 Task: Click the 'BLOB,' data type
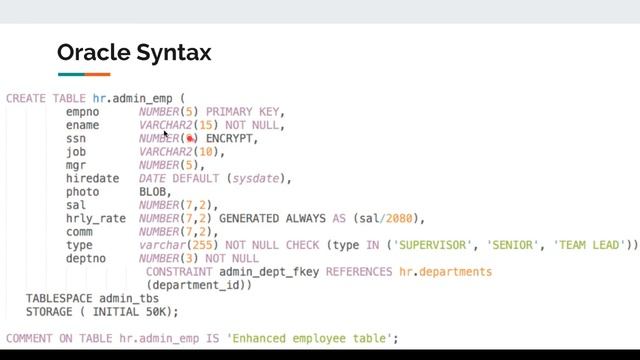point(155,192)
